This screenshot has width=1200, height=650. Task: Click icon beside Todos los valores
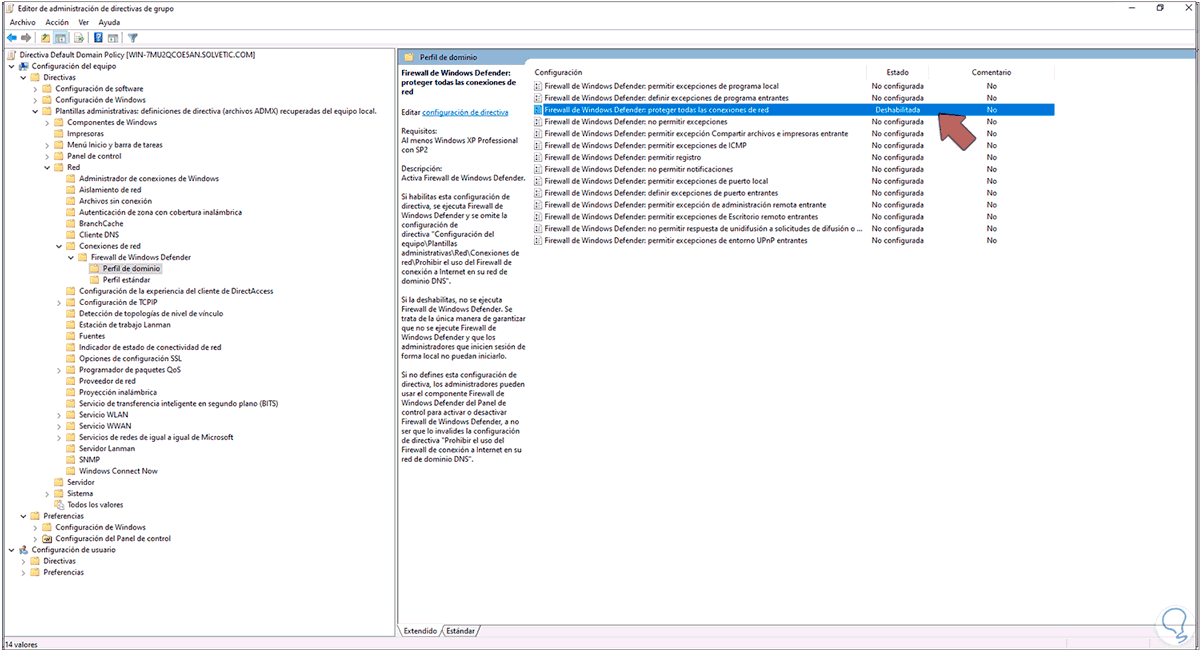(59, 504)
